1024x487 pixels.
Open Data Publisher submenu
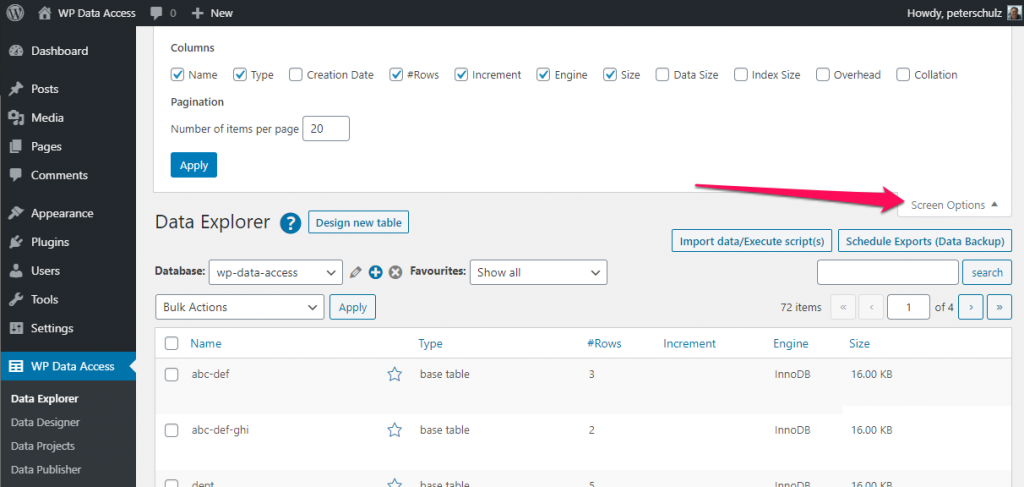(x=46, y=469)
